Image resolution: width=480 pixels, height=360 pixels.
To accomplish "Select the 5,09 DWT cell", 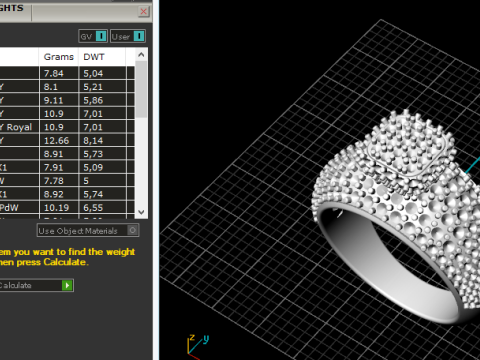I will (103, 167).
